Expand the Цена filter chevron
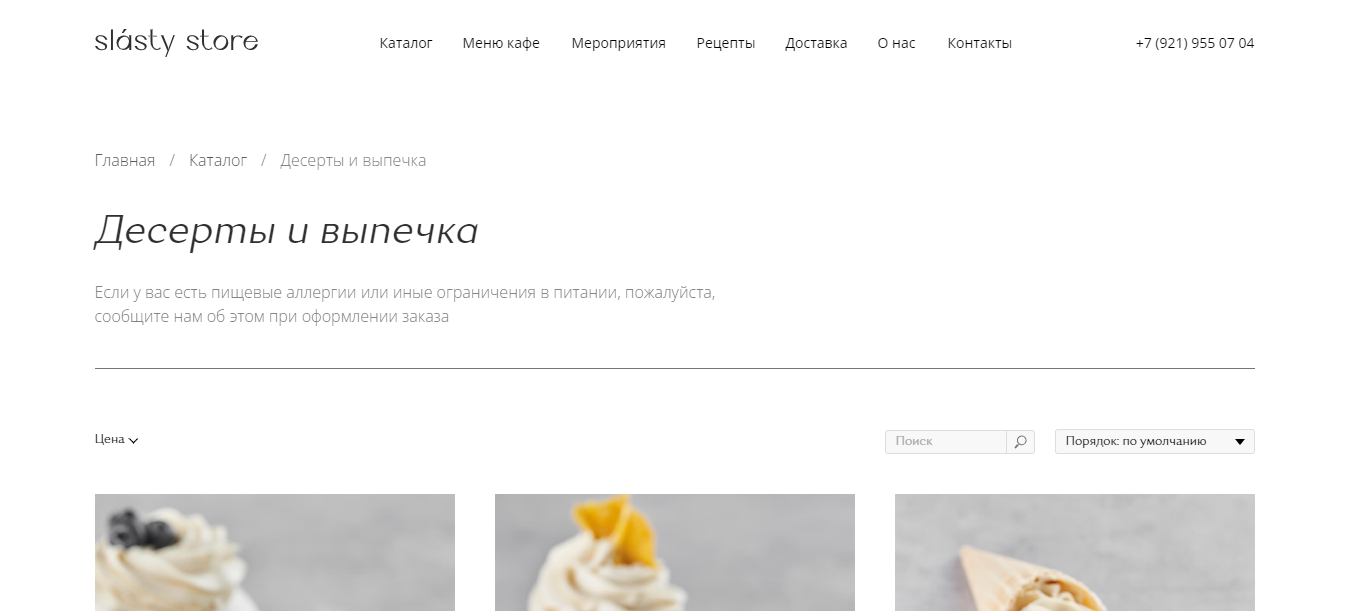1348x611 pixels. [134, 440]
